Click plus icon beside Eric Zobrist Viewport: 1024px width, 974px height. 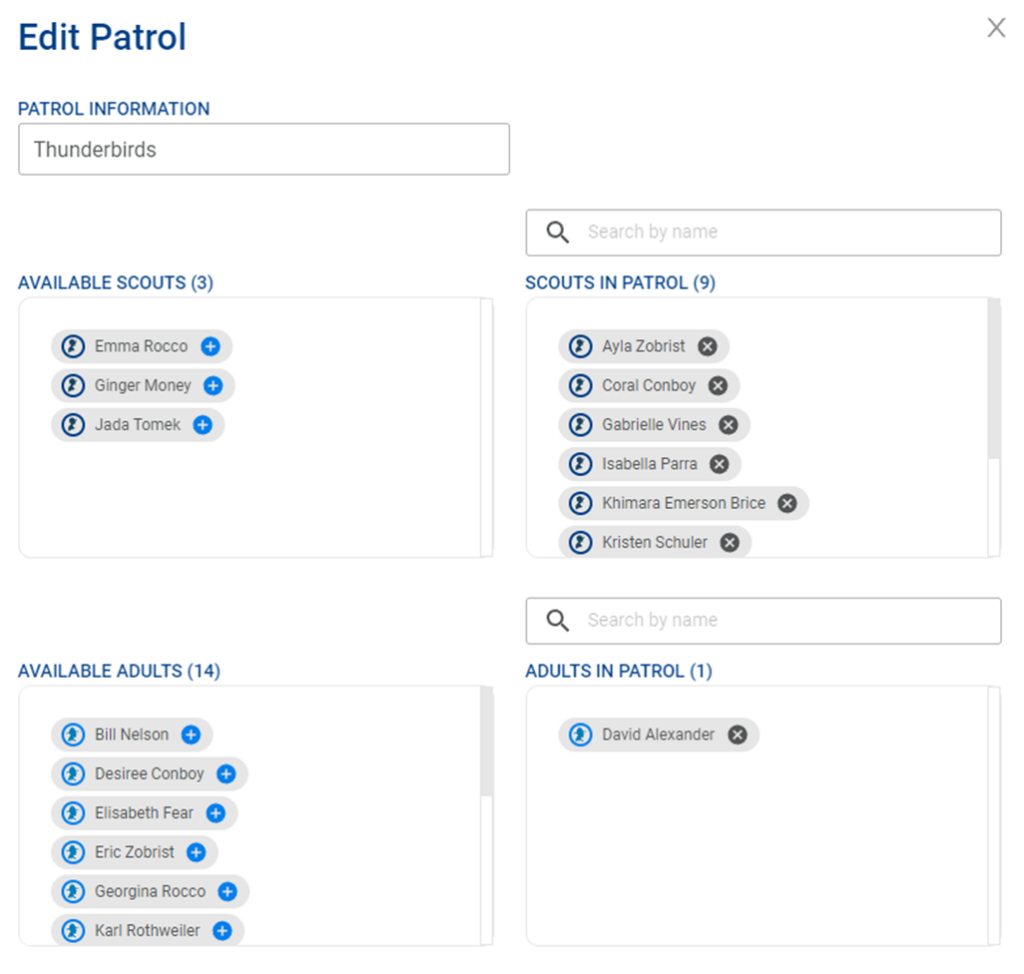[x=196, y=852]
